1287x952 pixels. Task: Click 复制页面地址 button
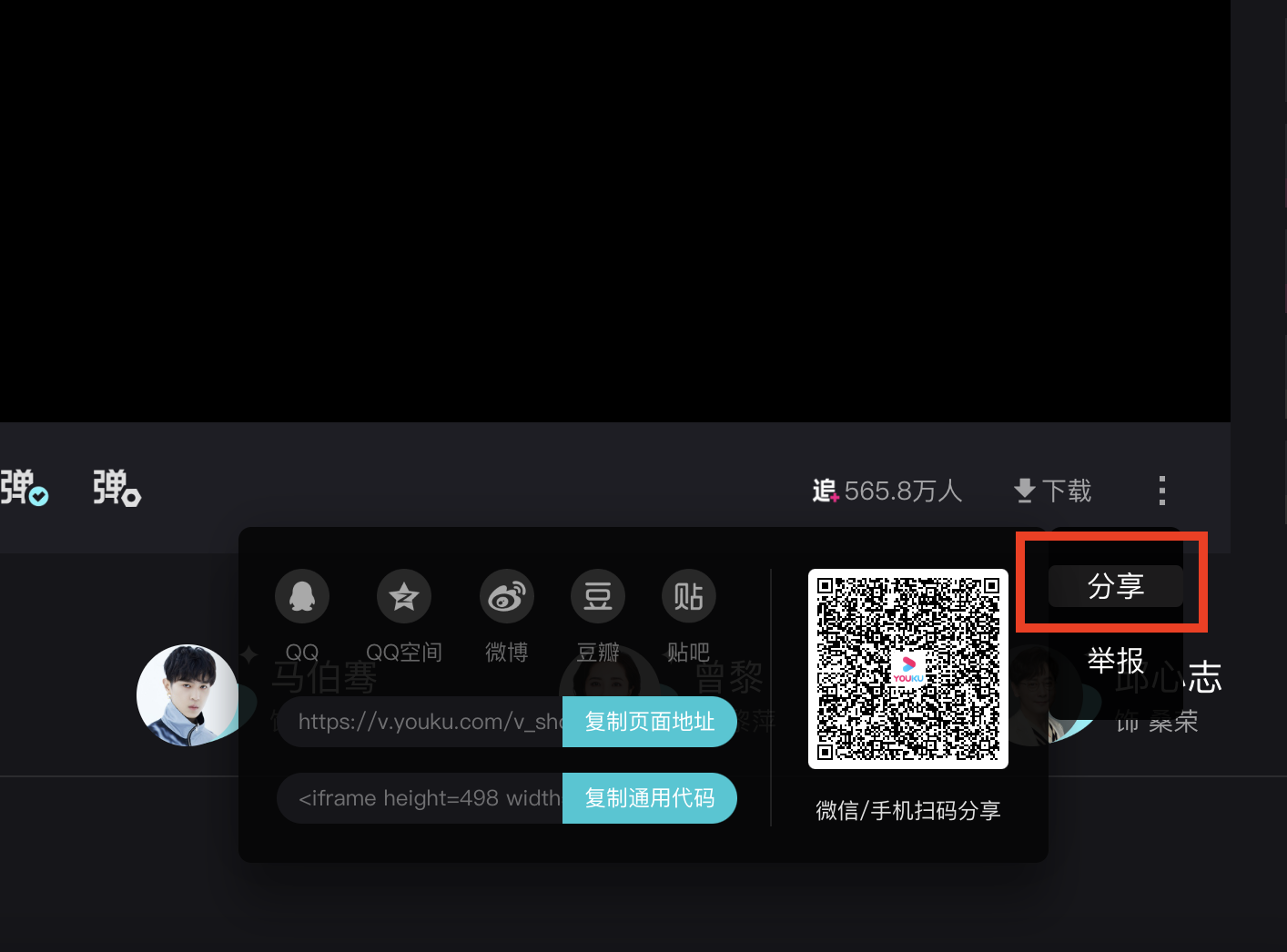(x=650, y=722)
